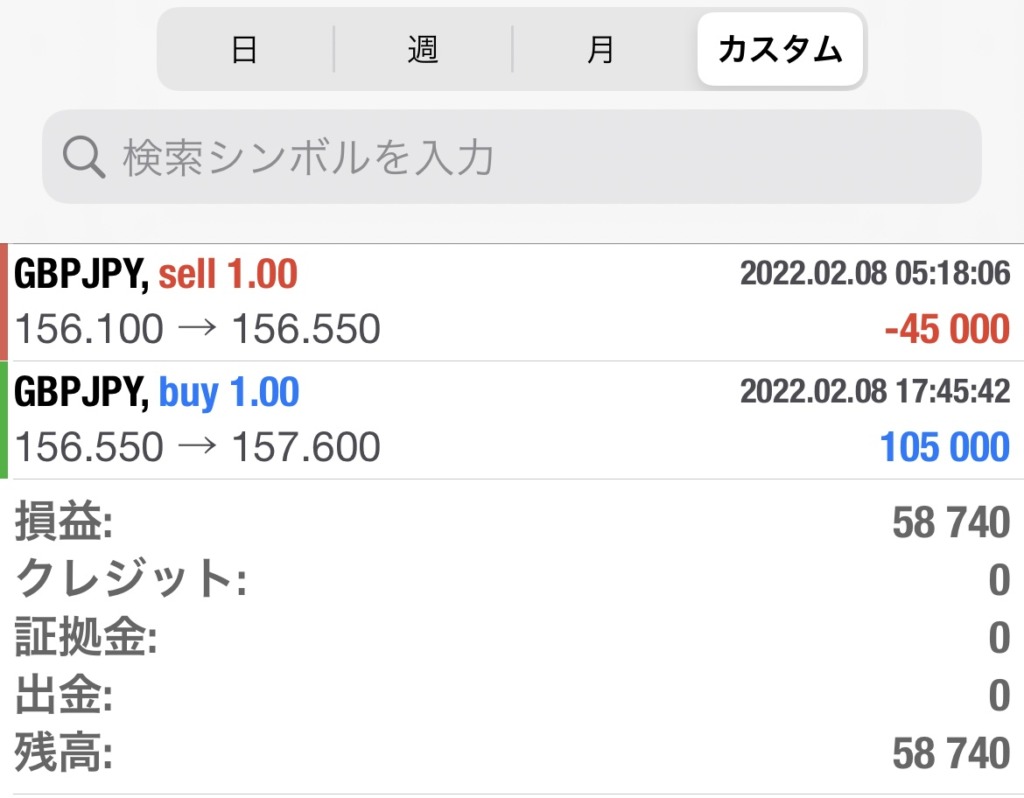Viewport: 1024px width, 798px height.
Task: Tap the 105 000 profit amount
Action: (945, 447)
